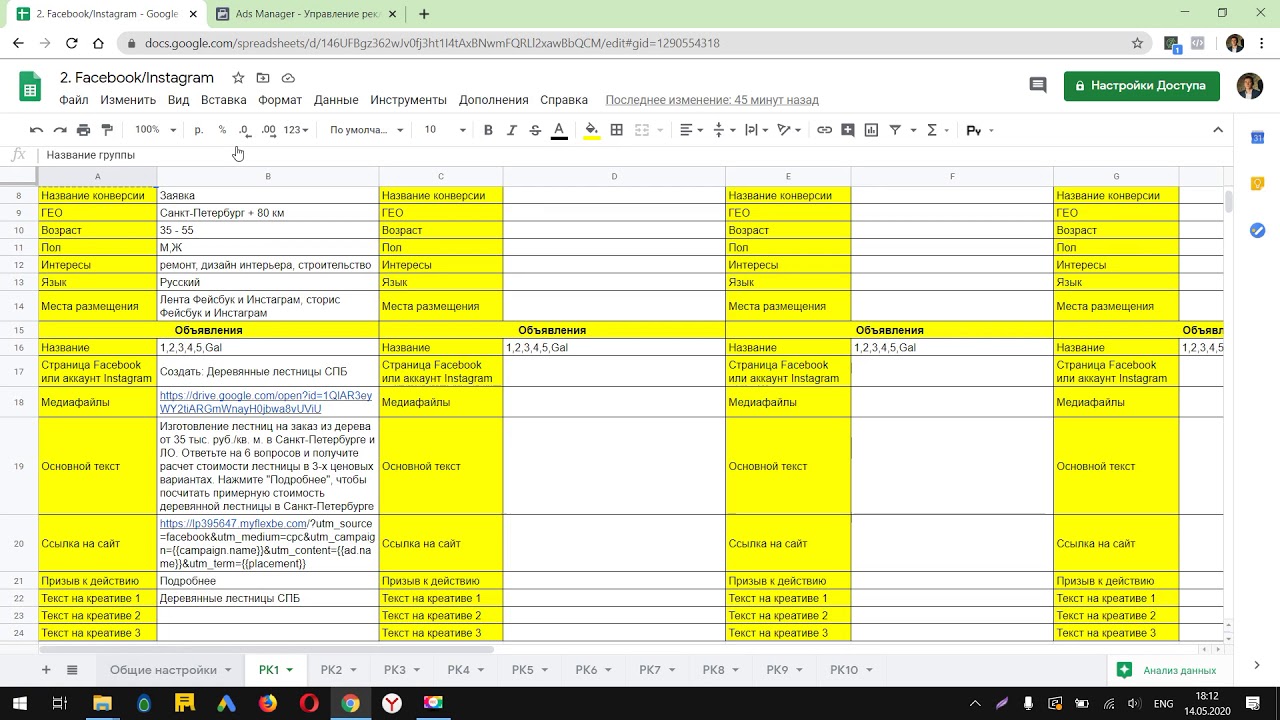The width and height of the screenshot is (1280, 720).
Task: Insert a link using the chain icon
Action: tap(824, 130)
